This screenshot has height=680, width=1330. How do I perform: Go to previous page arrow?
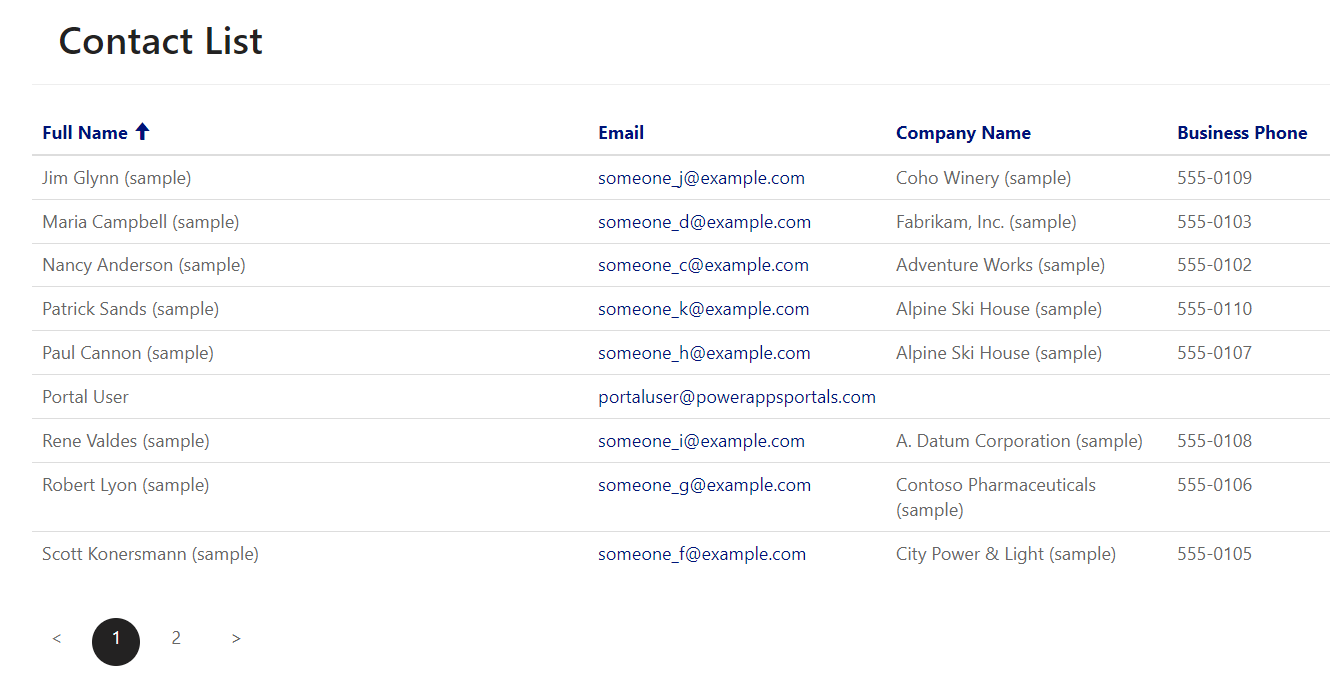tap(57, 639)
